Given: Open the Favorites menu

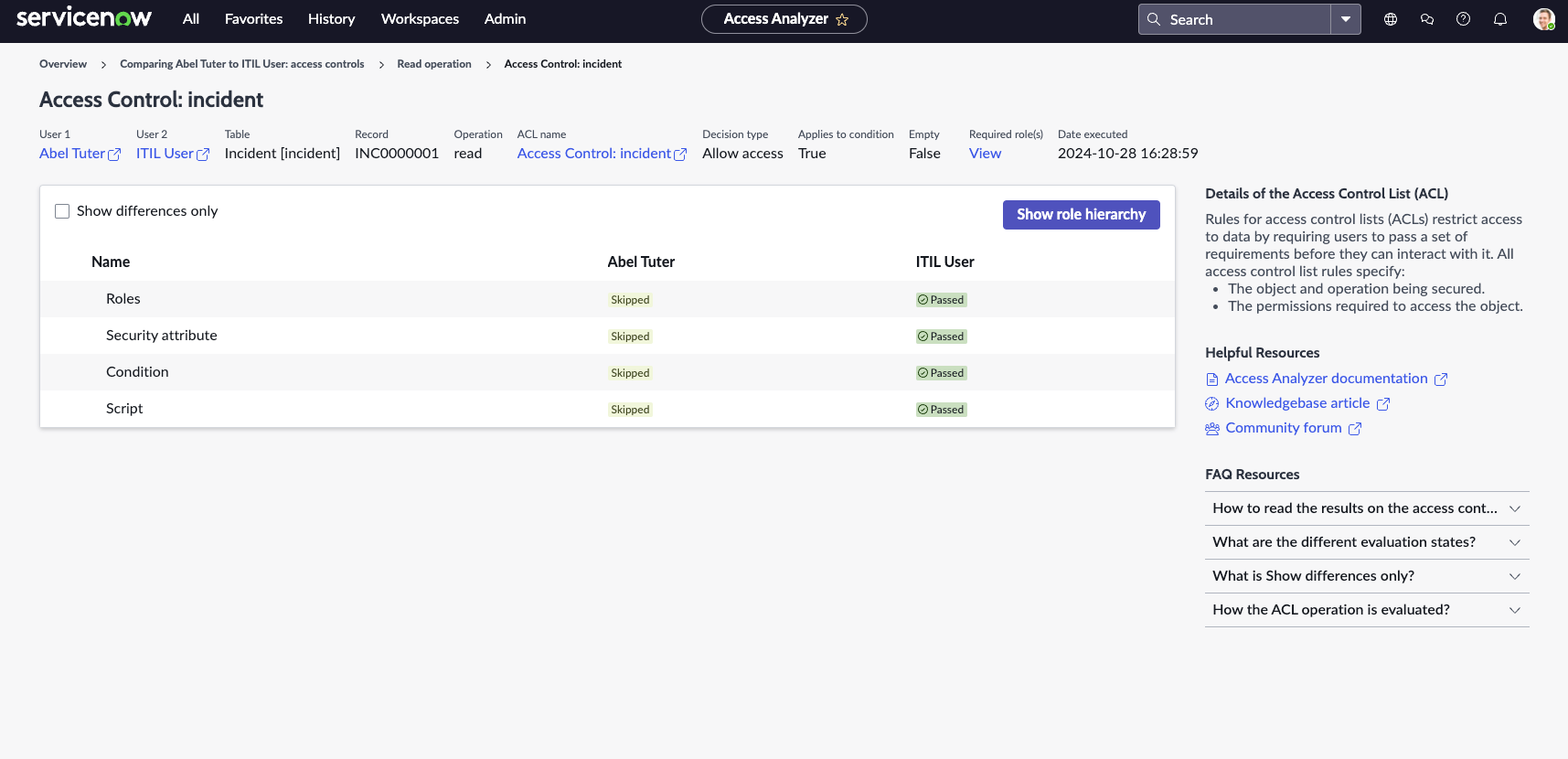Looking at the screenshot, I should [x=254, y=19].
